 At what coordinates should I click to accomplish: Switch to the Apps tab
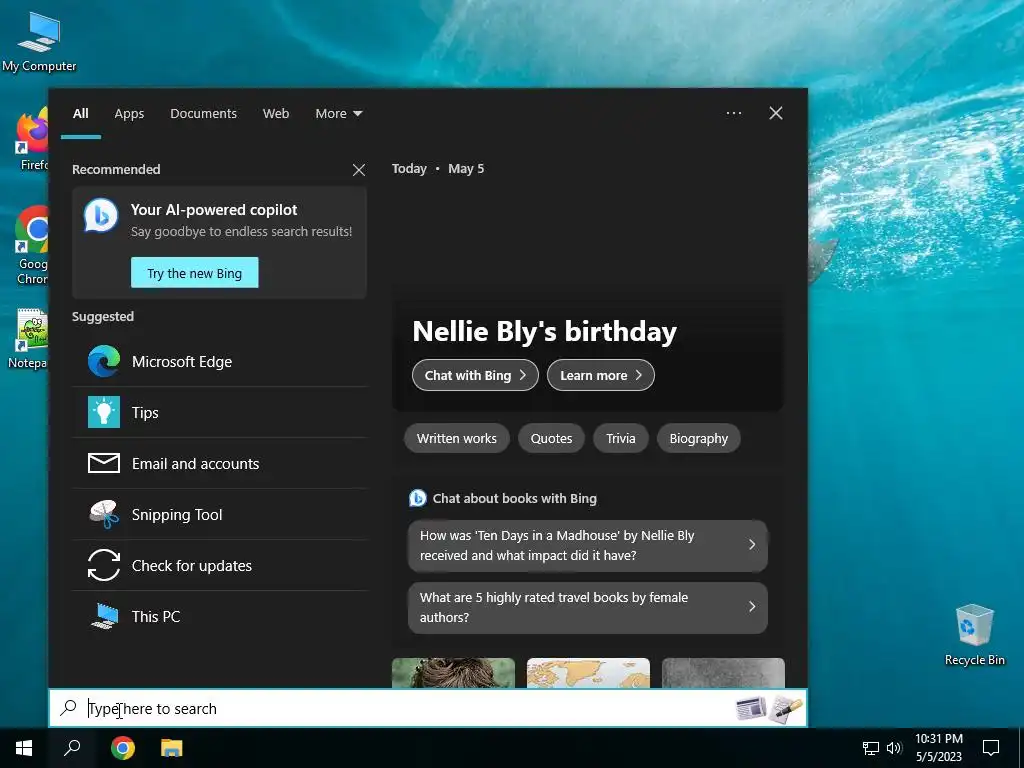(129, 114)
